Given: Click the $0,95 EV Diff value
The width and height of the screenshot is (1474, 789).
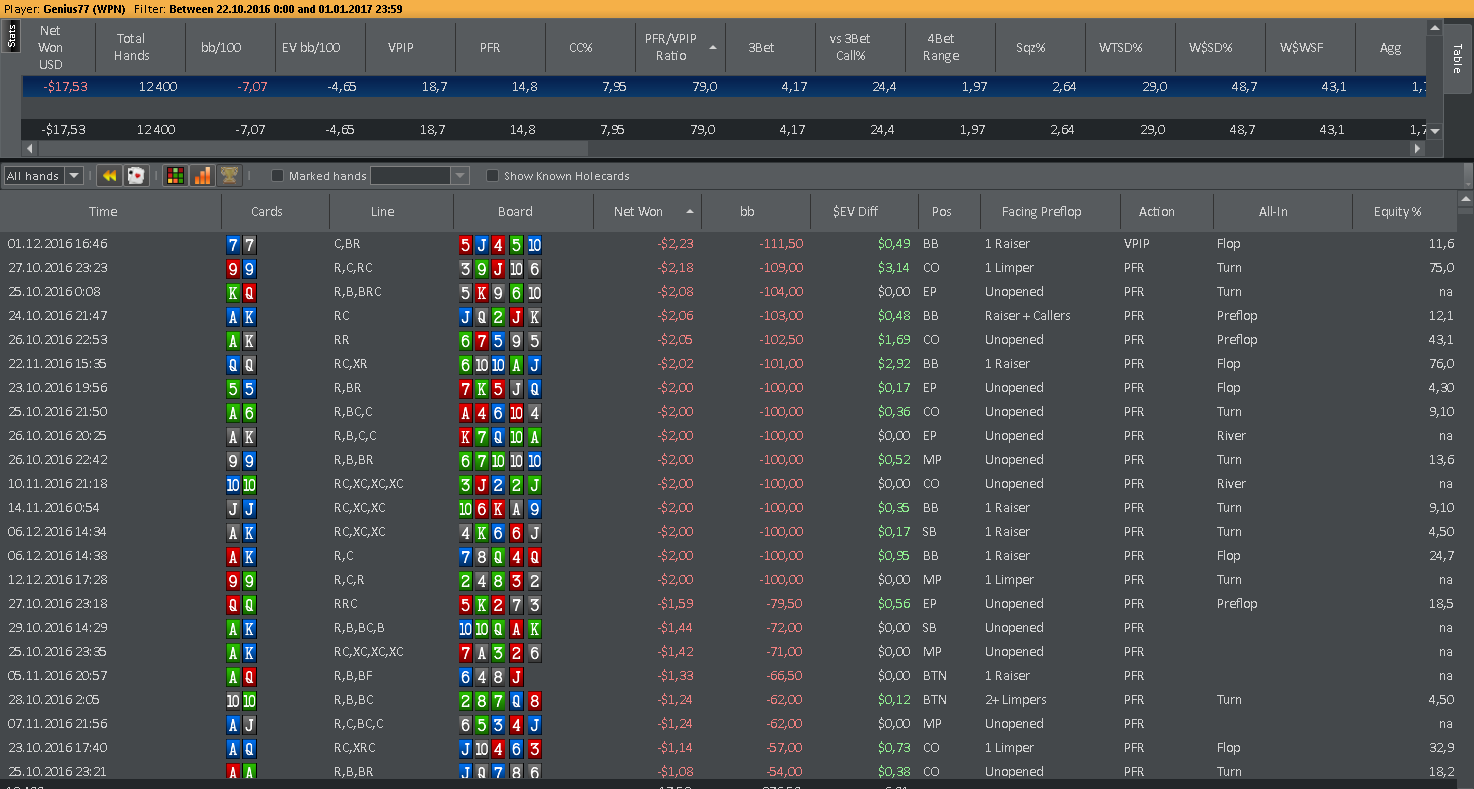Looking at the screenshot, I should (893, 556).
